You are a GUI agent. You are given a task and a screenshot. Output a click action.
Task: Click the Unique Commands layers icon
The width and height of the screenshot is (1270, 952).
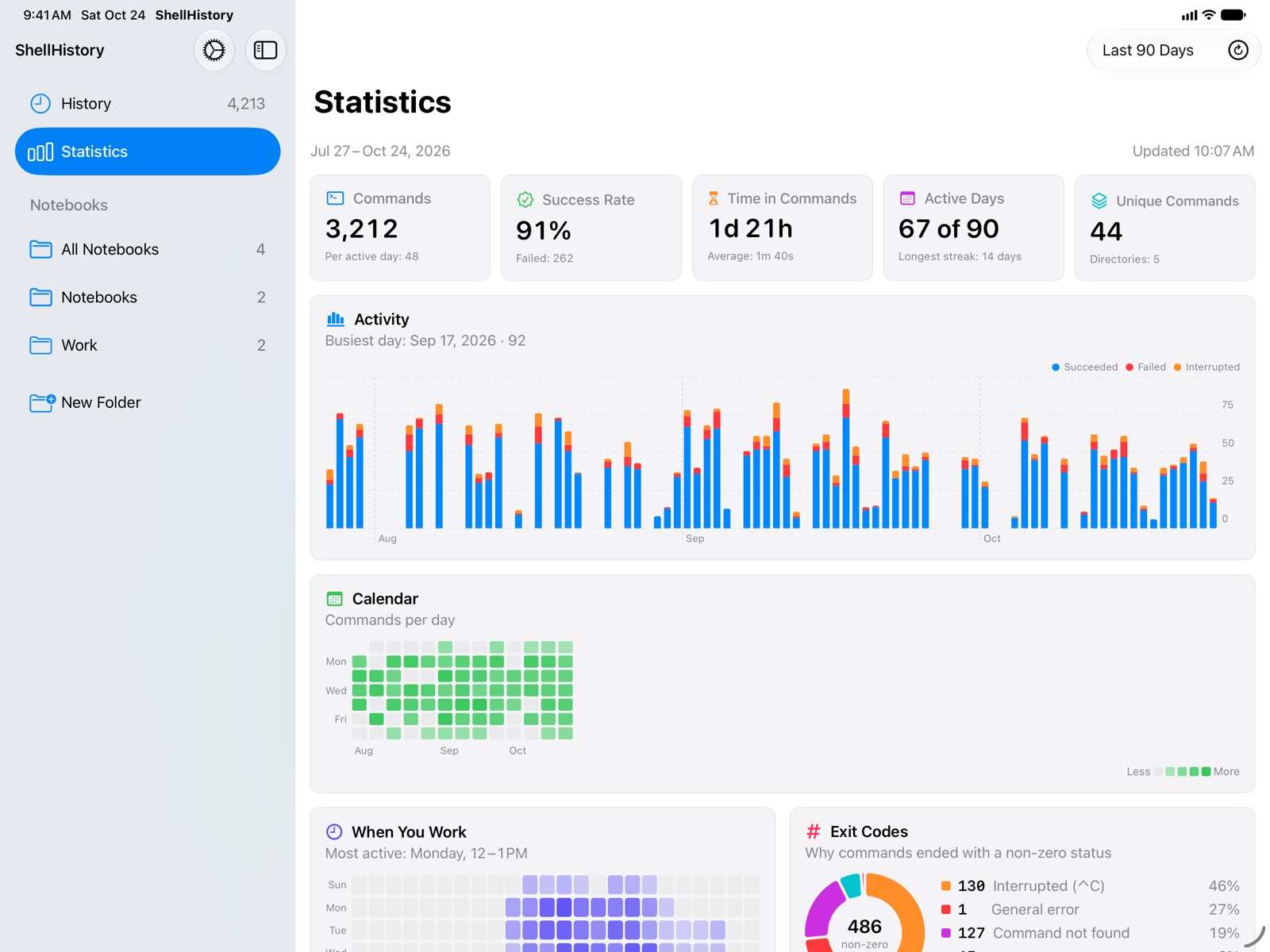coord(1099,201)
